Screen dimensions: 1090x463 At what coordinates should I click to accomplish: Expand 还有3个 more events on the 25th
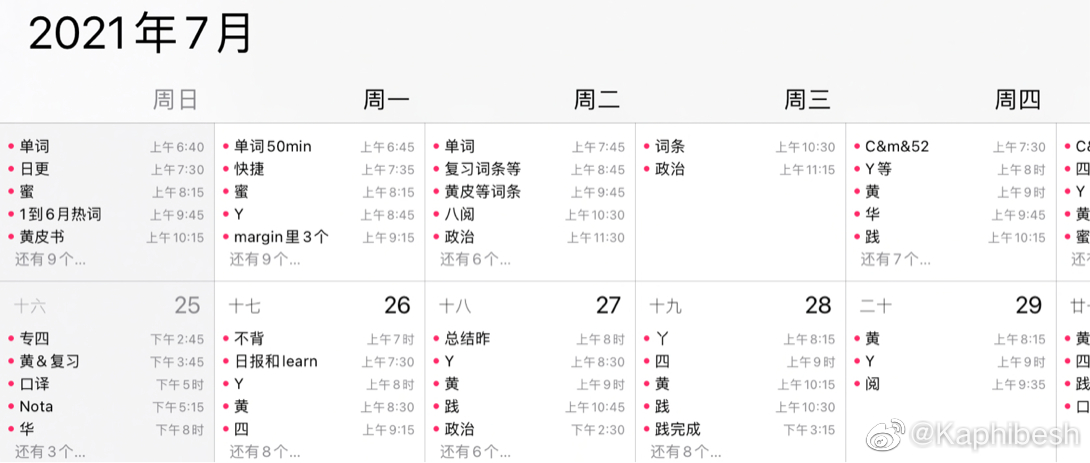pyautogui.click(x=50, y=451)
